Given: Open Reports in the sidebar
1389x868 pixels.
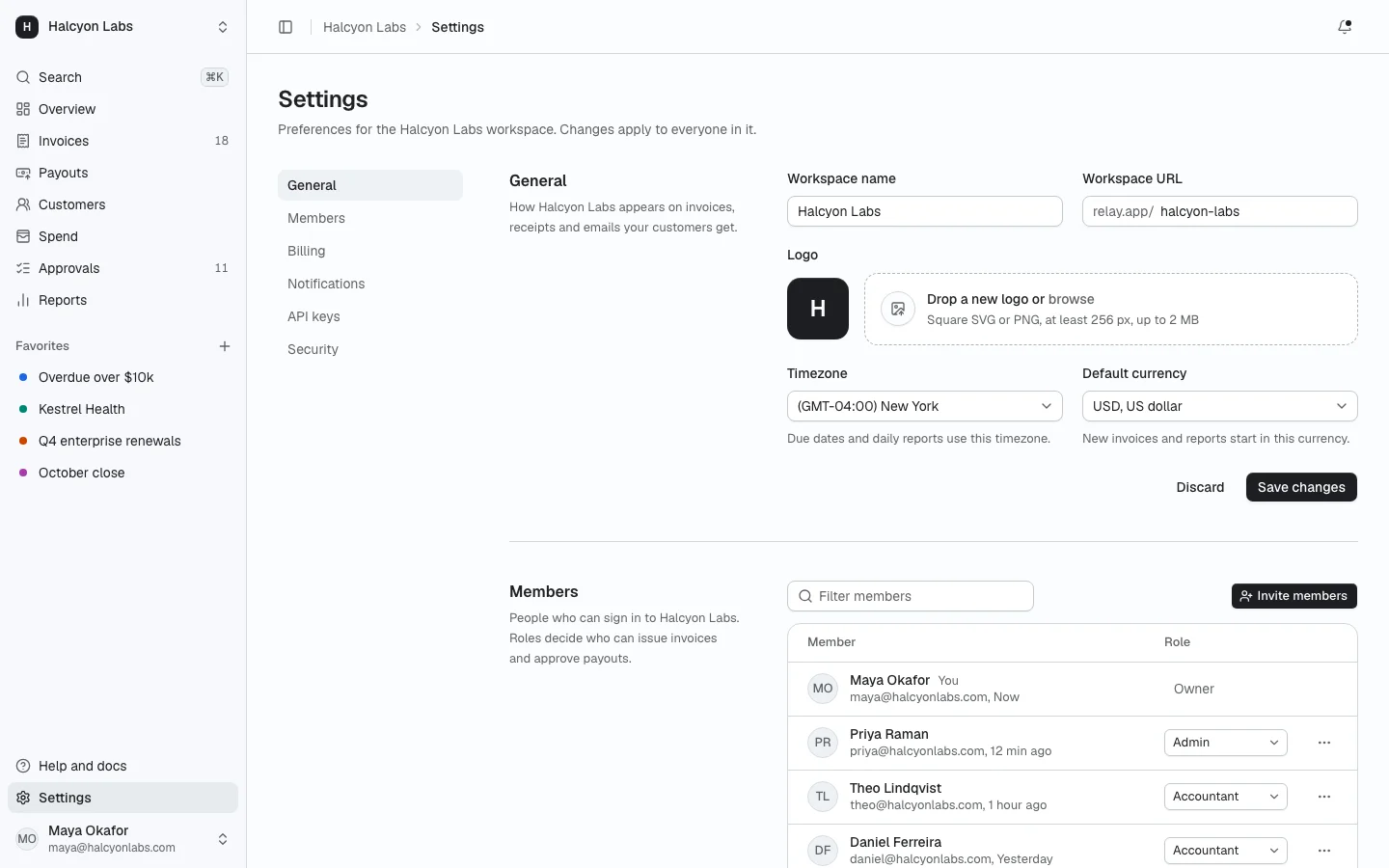Looking at the screenshot, I should 123,300.
